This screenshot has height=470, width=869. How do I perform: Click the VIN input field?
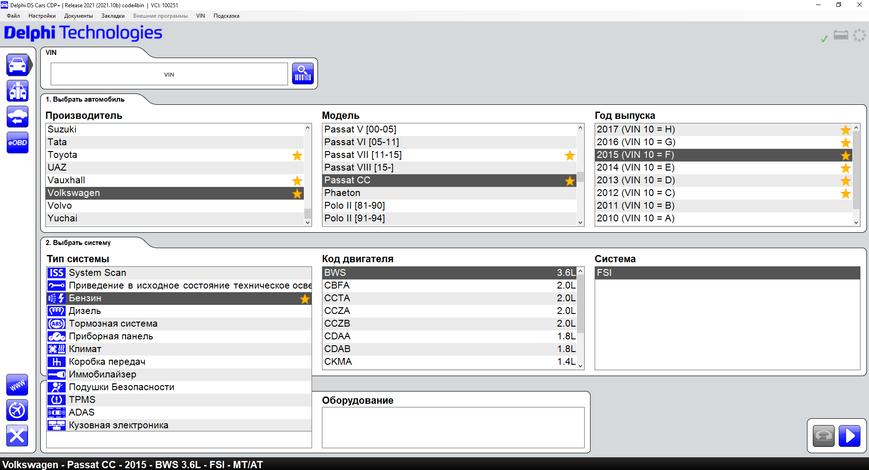(169, 74)
